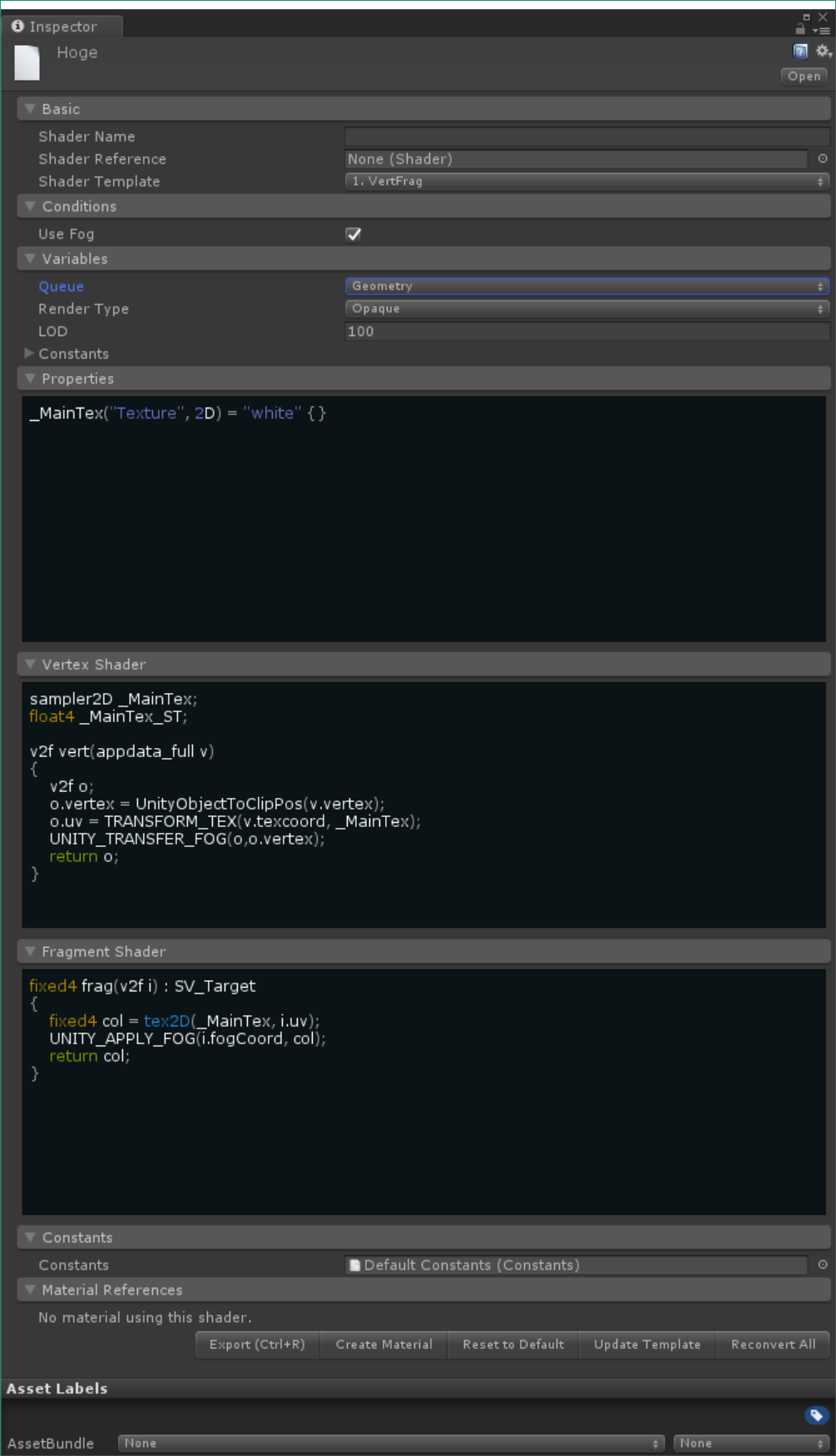Open the object picker for Shader Reference
Screen dimensions: 836x1456
tap(823, 159)
